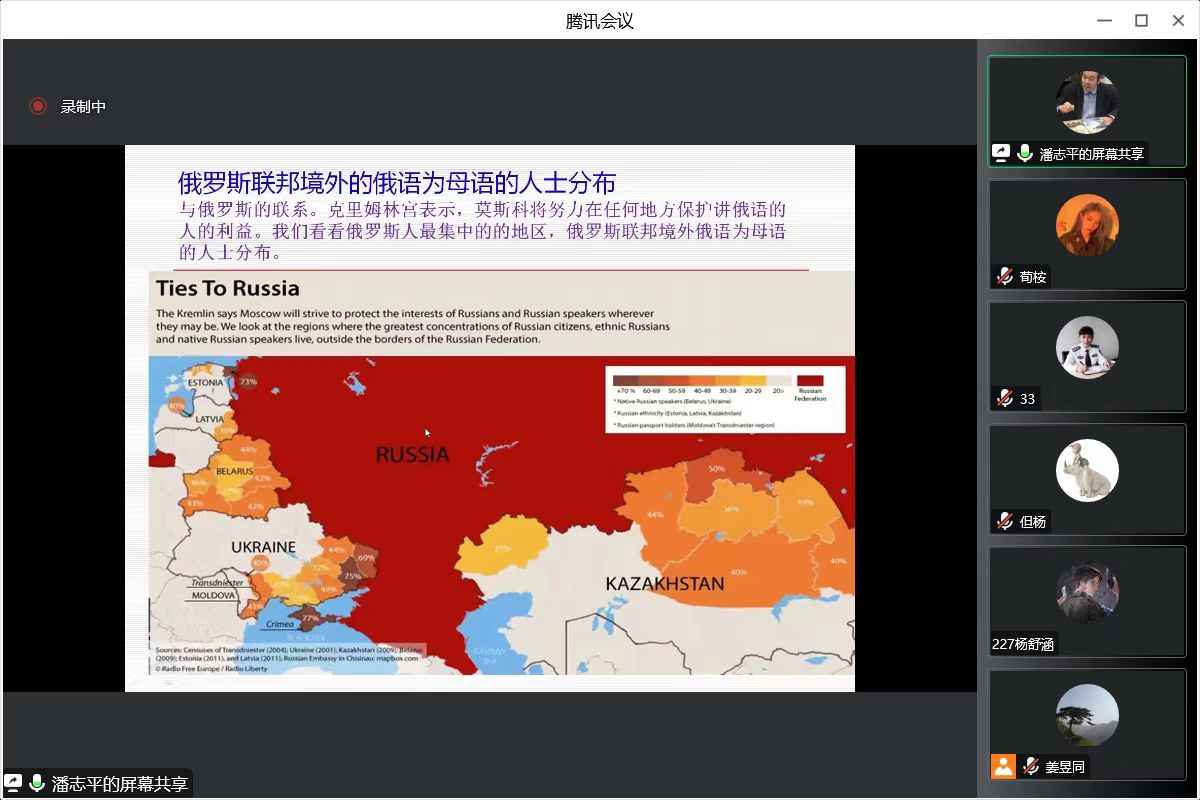Screen dimensions: 1200x800
Task: Select 潘志平's video thumbnail
Action: (x=1086, y=103)
